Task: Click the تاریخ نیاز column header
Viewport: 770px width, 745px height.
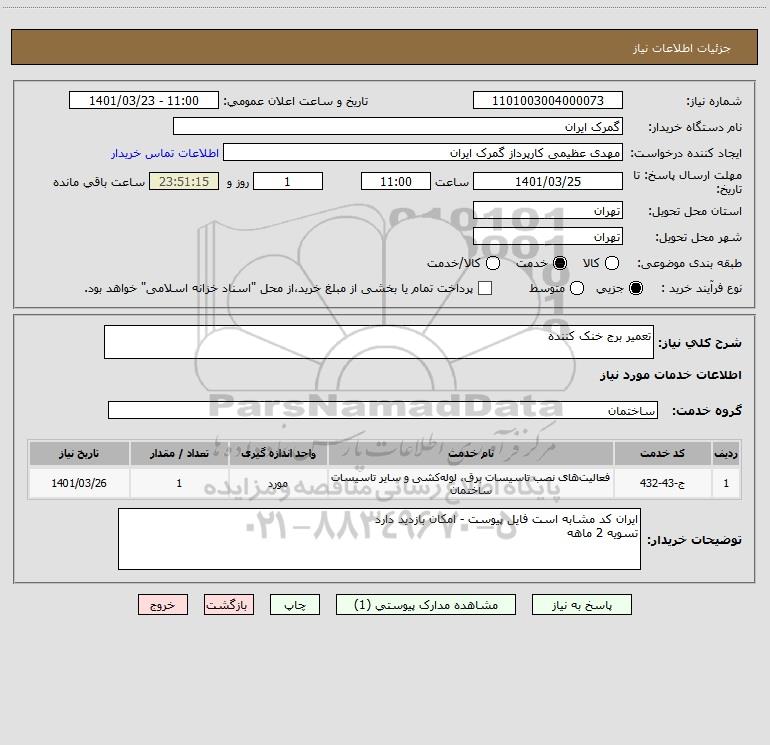Action: pos(79,453)
